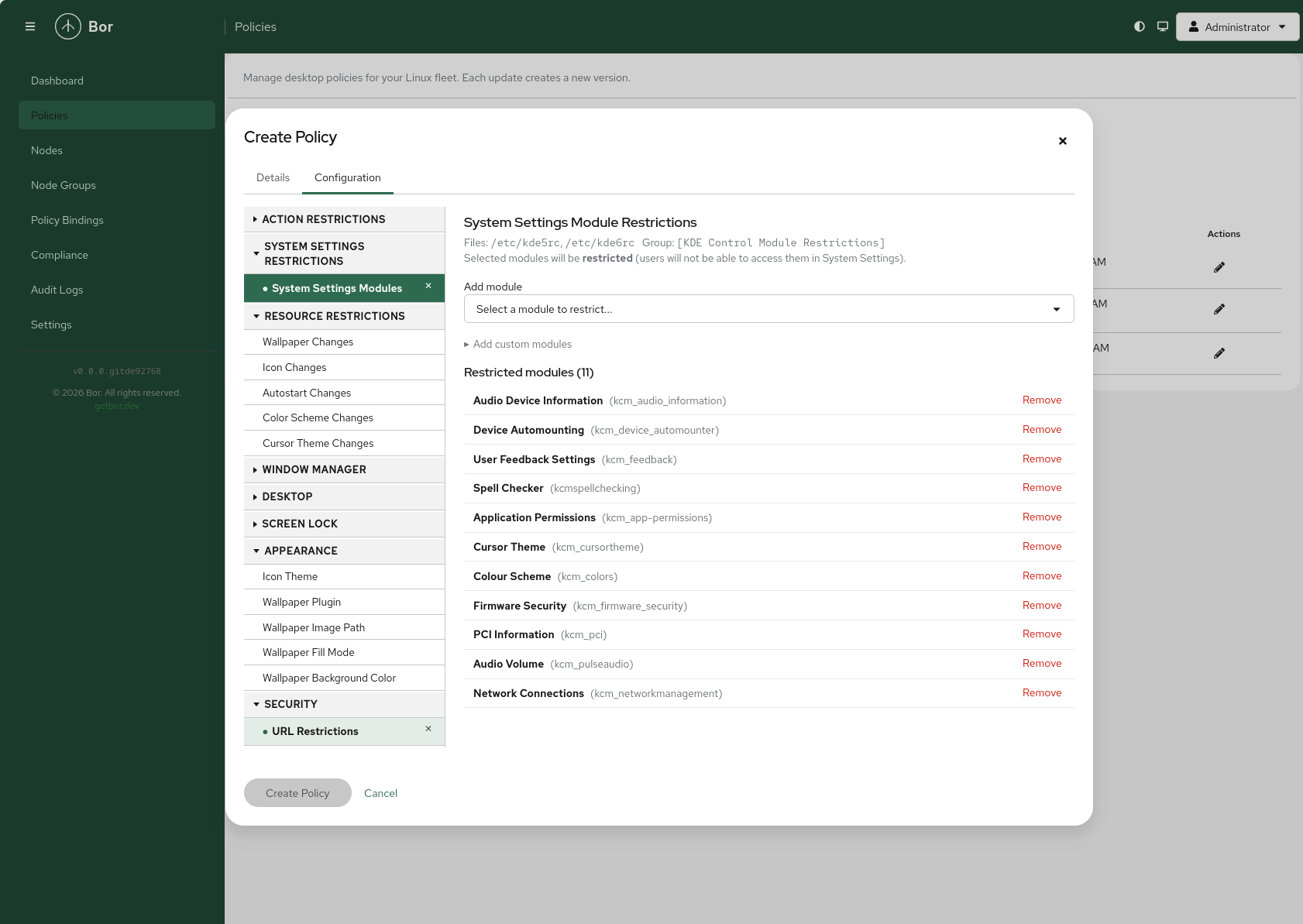Screen dimensions: 1303x924
Task: Click Cancel in the dialog
Action: coord(380,793)
